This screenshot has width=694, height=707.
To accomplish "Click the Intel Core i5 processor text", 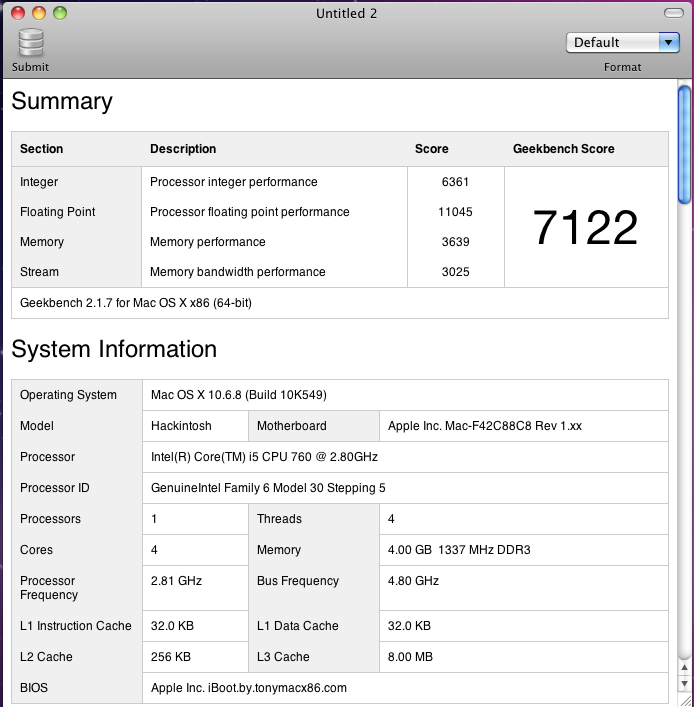I will coord(264,457).
